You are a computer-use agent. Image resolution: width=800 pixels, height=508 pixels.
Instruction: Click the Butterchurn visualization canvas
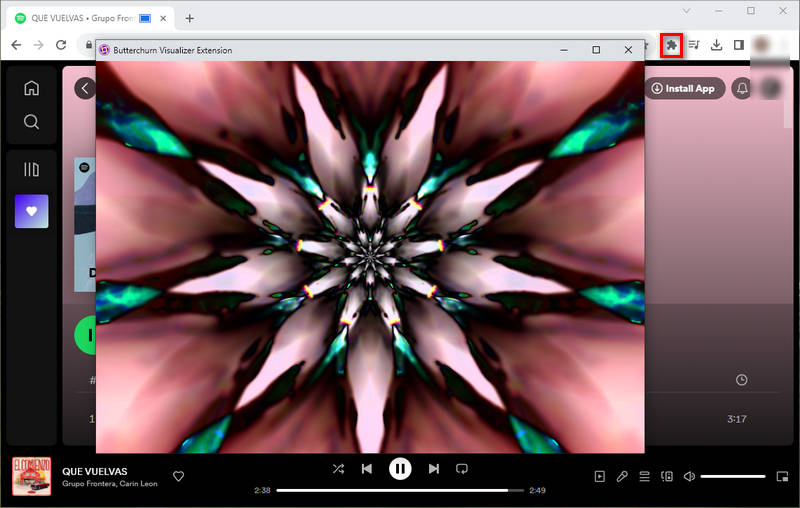(x=370, y=257)
